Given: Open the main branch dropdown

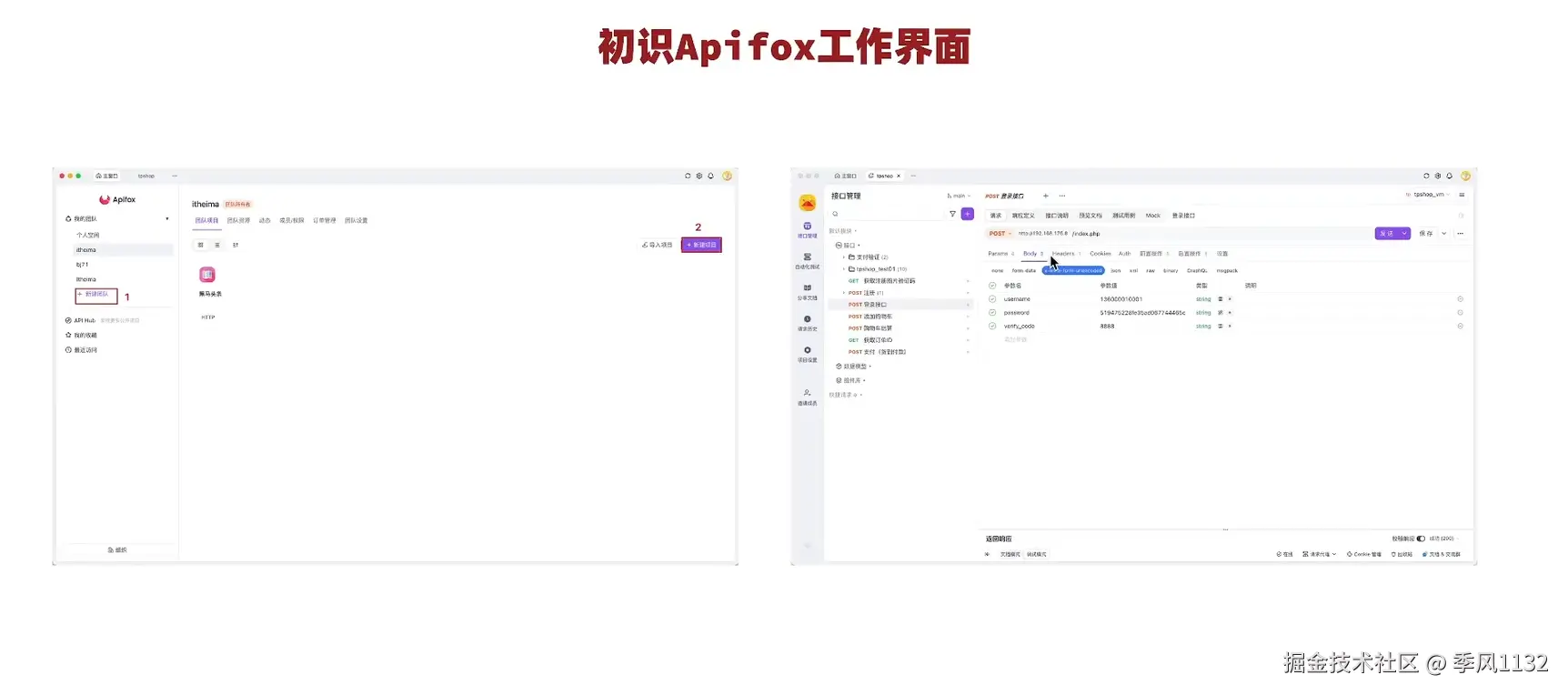Looking at the screenshot, I should [959, 196].
